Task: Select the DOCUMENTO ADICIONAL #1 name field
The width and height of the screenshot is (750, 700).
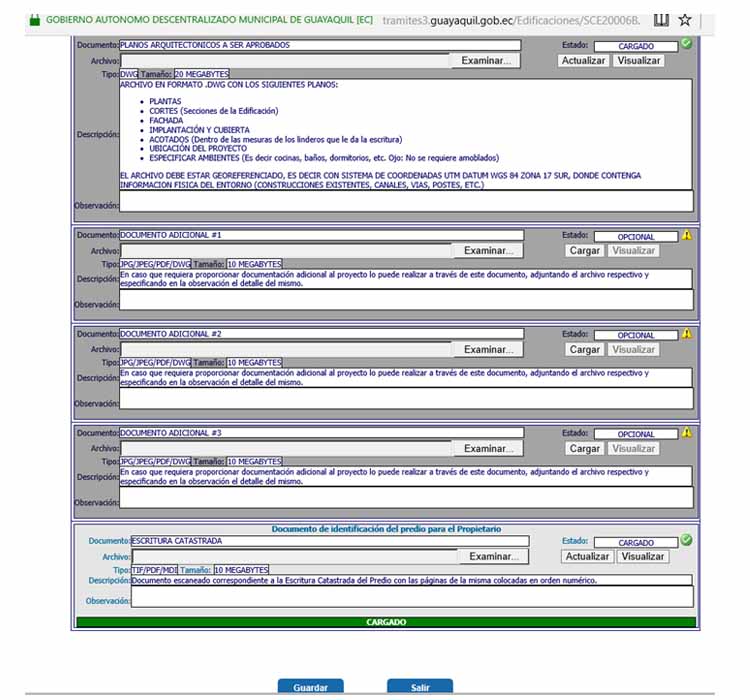Action: (321, 235)
